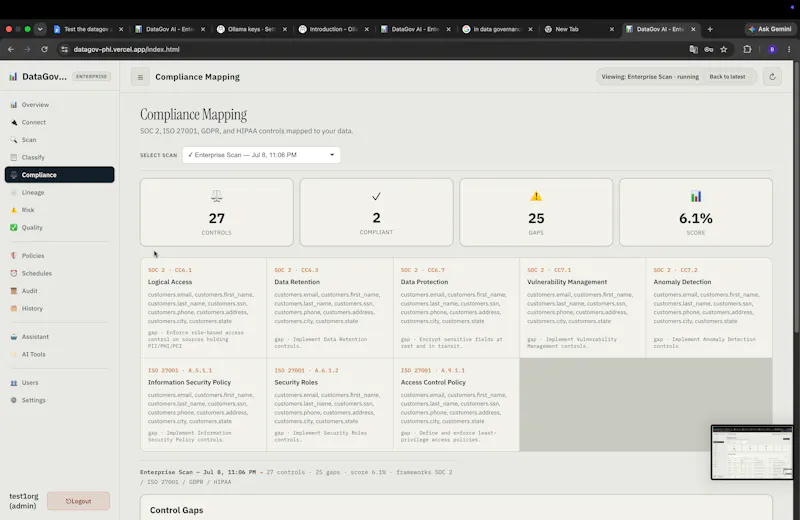Switch to the Test the datagov tab

88,29
